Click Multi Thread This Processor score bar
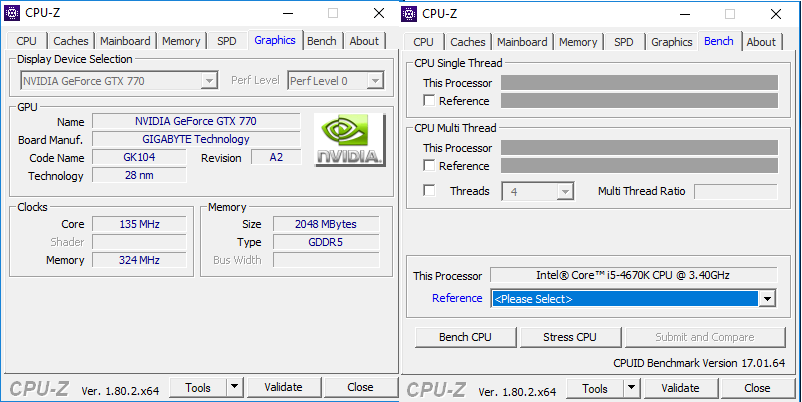Viewport: 802px width, 402px height. [639, 147]
